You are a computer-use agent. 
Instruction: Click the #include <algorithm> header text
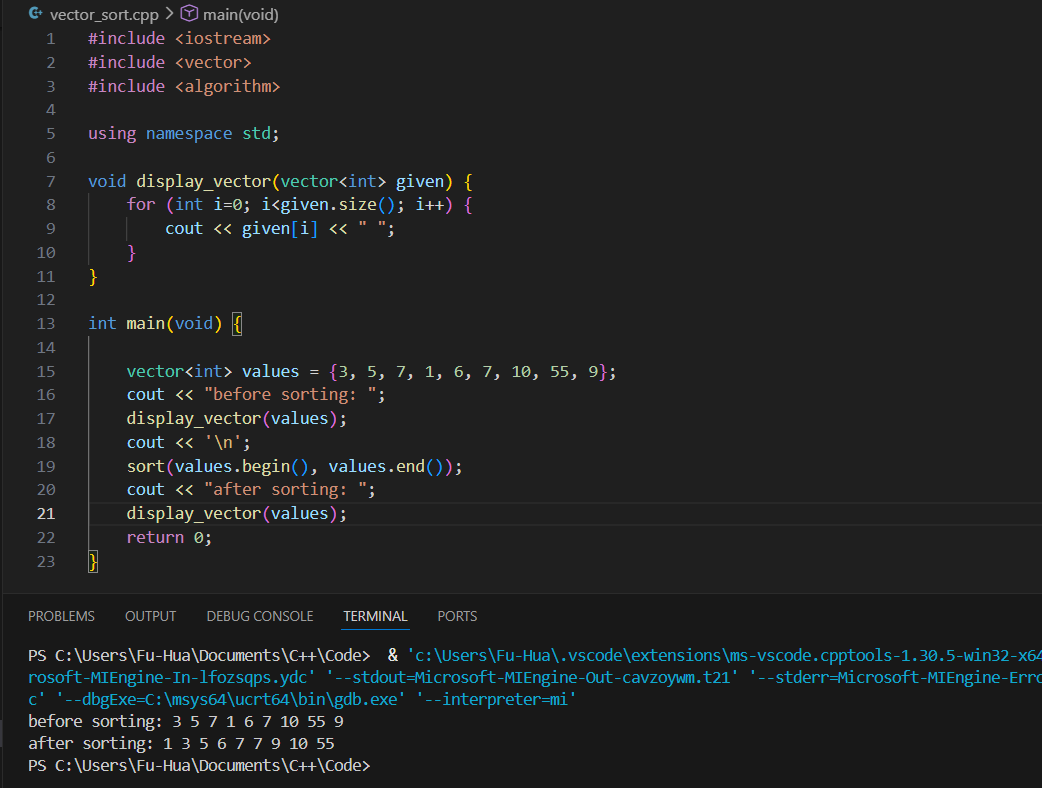click(184, 86)
